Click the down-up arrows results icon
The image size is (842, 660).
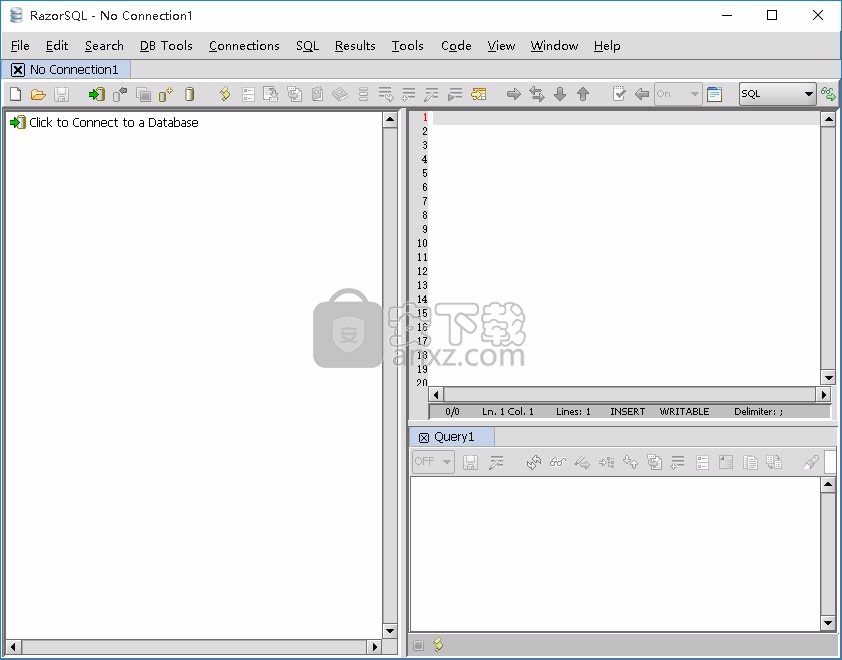630,462
